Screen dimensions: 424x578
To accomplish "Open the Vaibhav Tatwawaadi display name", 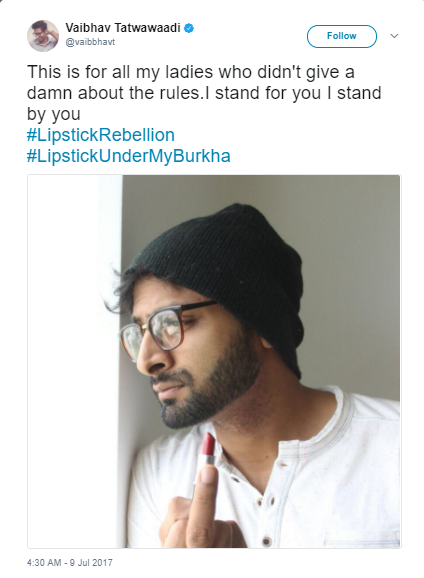I will point(123,28).
